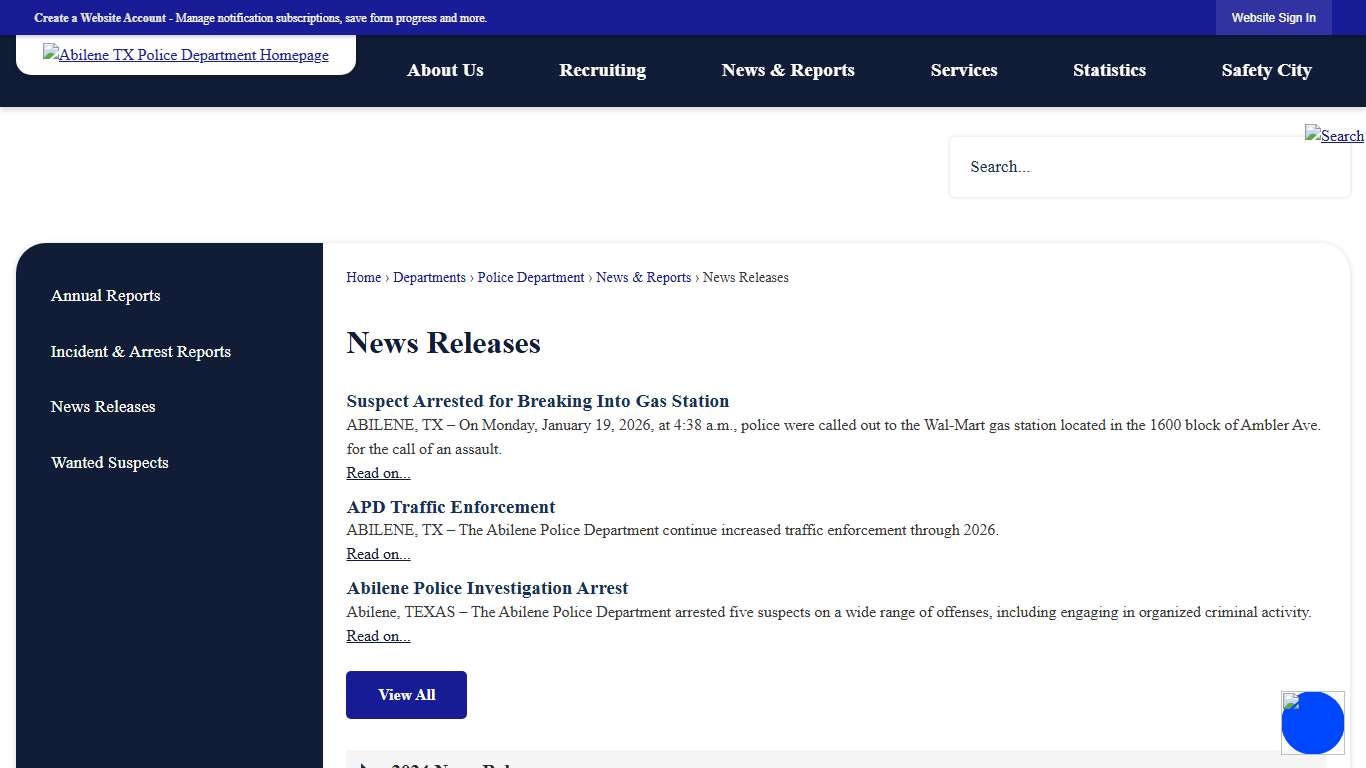The width and height of the screenshot is (1366, 768).
Task: Click the Abilene TX Police Department homepage logo
Action: coord(185,55)
